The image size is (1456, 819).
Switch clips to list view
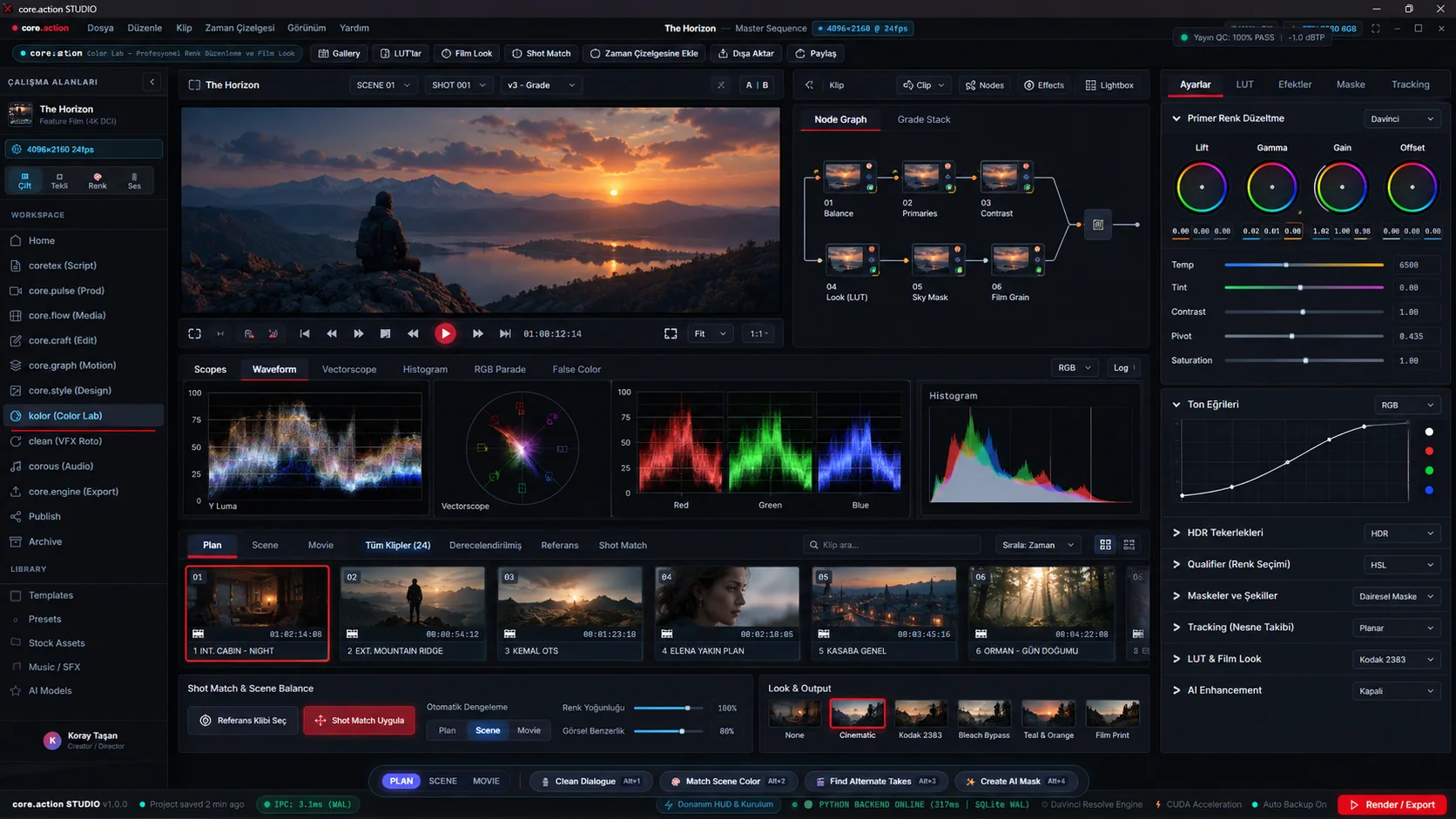[1129, 545]
